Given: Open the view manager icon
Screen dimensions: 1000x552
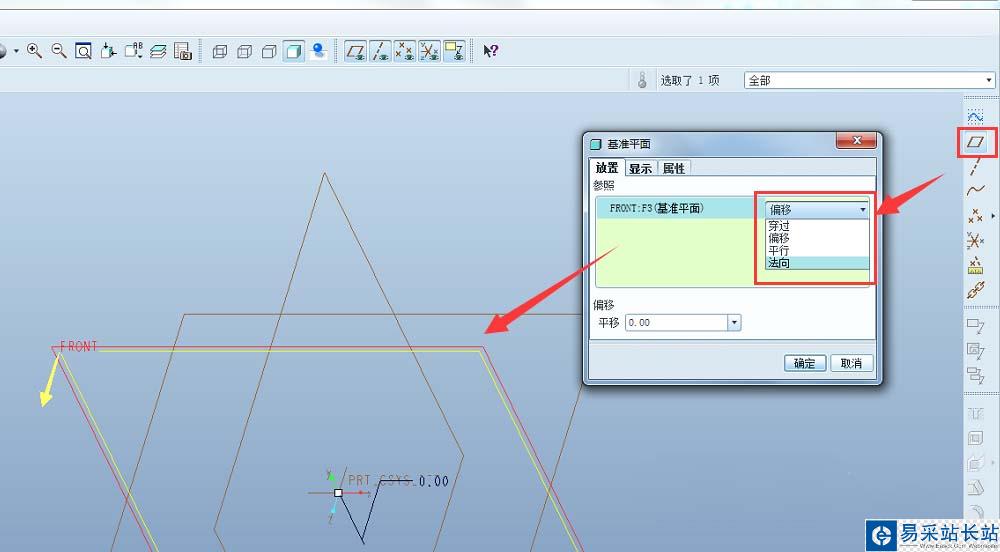Looking at the screenshot, I should [183, 51].
